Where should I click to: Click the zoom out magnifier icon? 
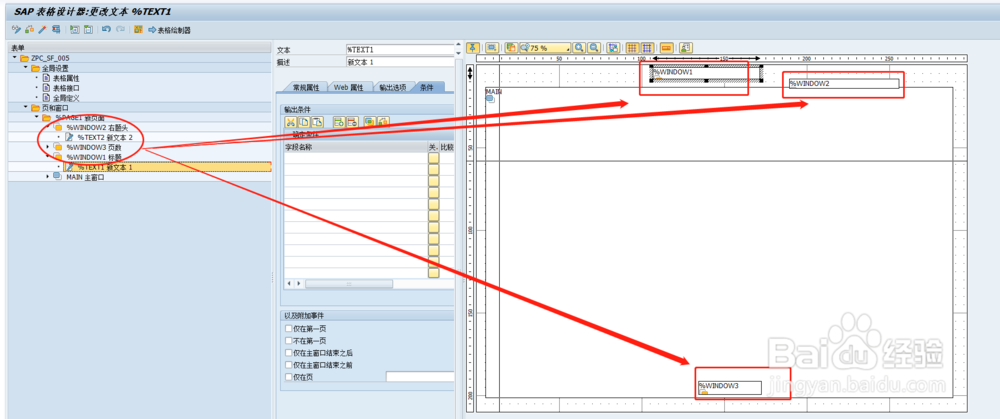pyautogui.click(x=594, y=48)
